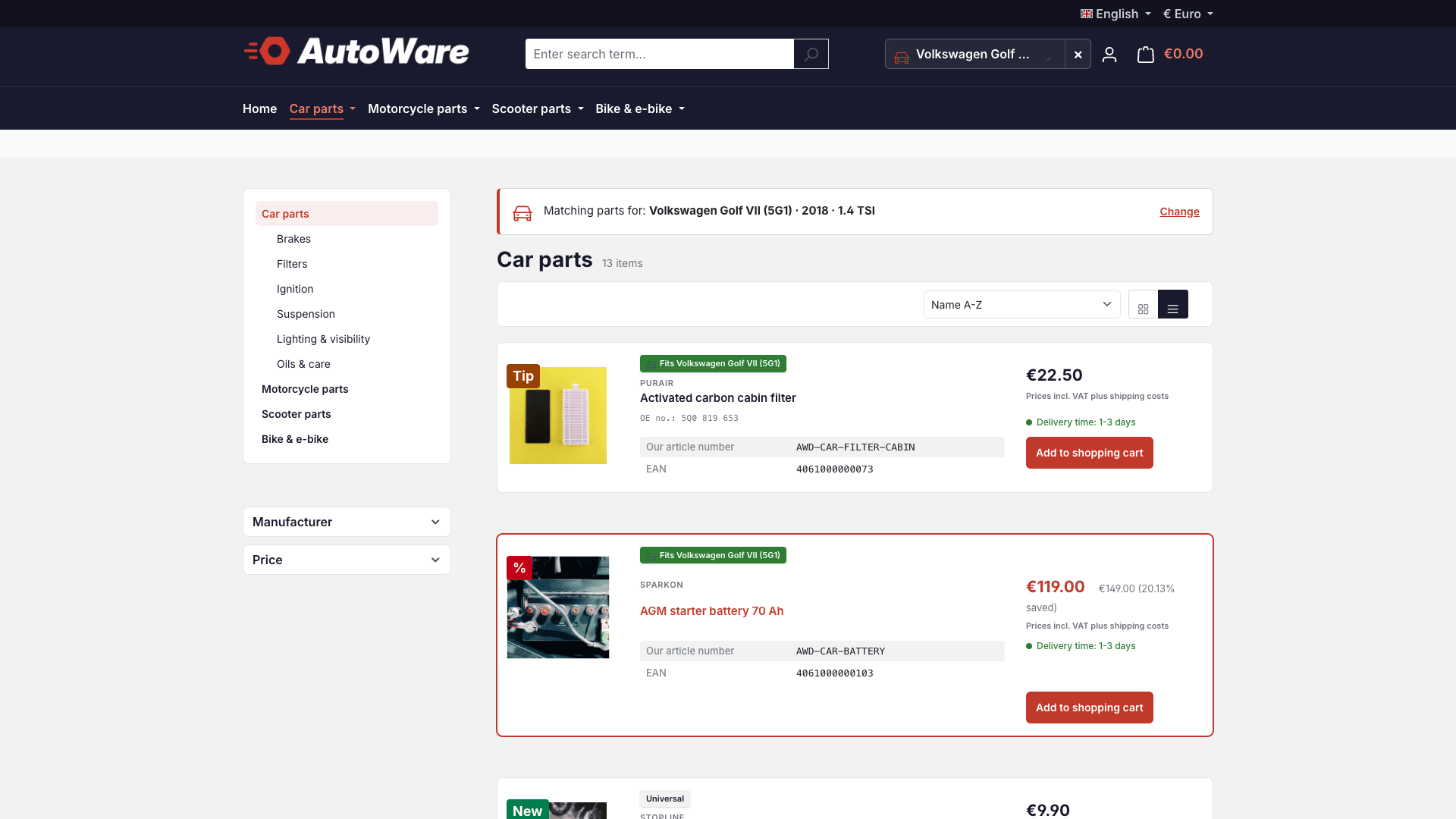The width and height of the screenshot is (1456, 819).
Task: Click EAN value 4061000000073
Action: 834,469
